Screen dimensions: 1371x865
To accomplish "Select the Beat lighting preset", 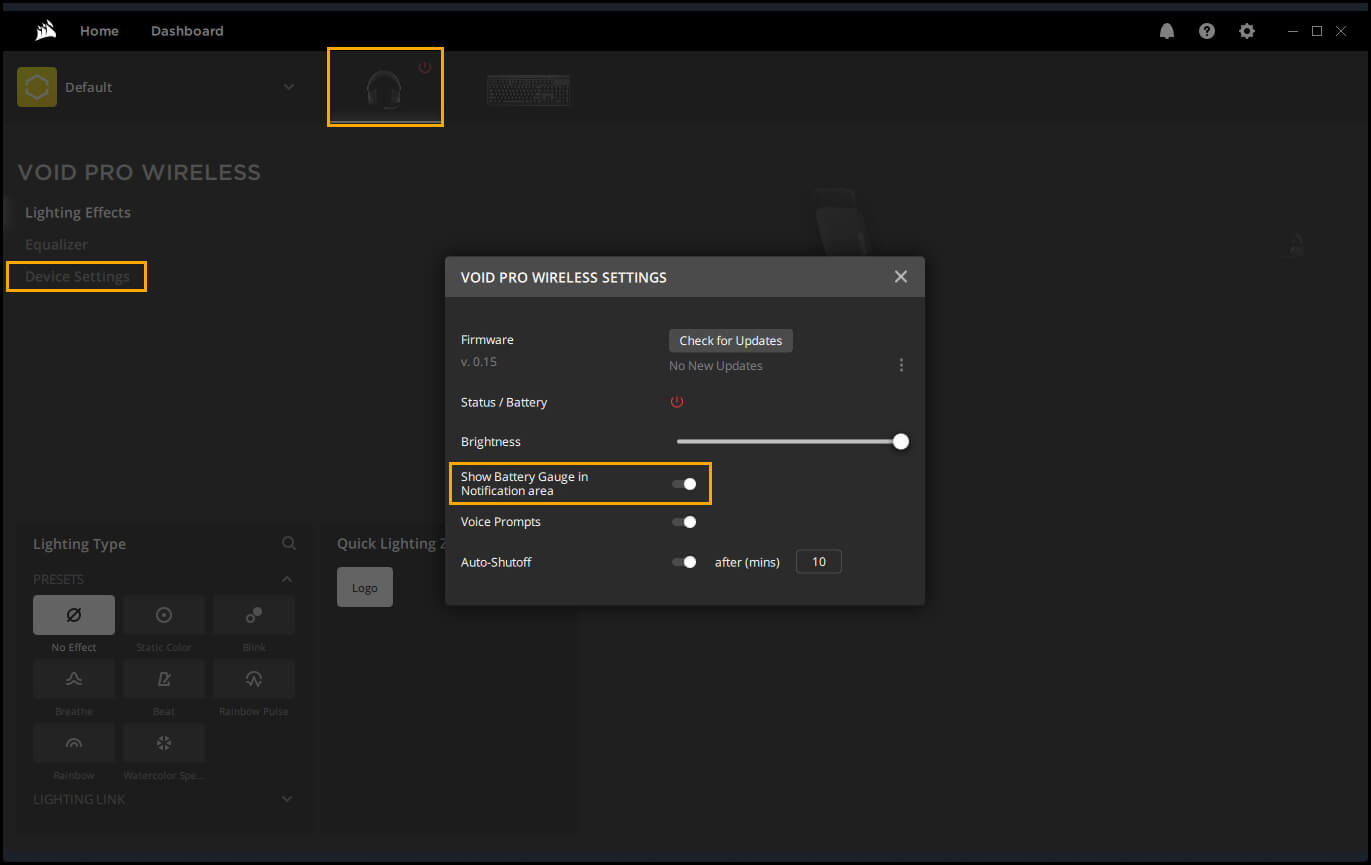I will (x=164, y=679).
